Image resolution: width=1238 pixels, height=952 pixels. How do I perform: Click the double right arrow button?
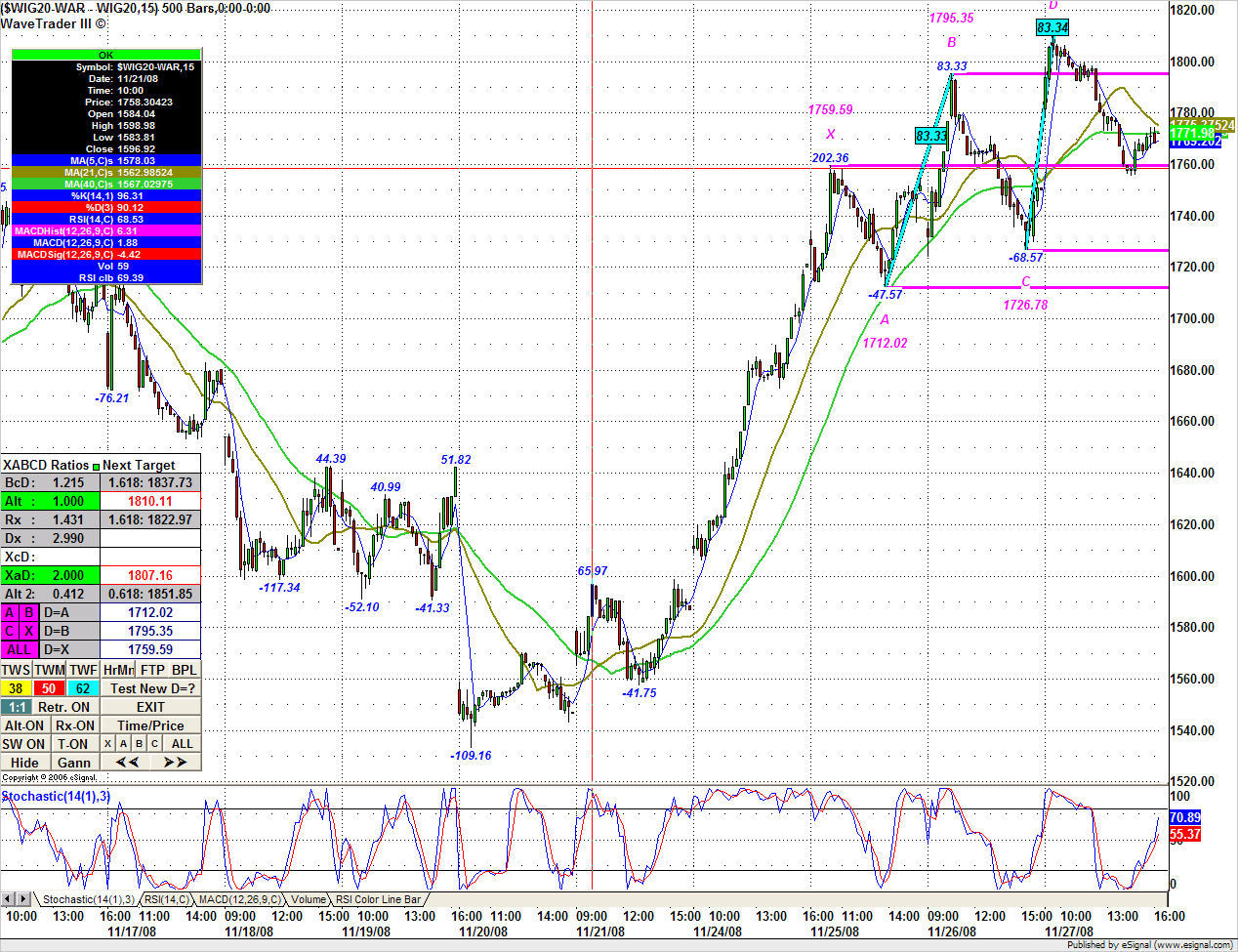[176, 763]
